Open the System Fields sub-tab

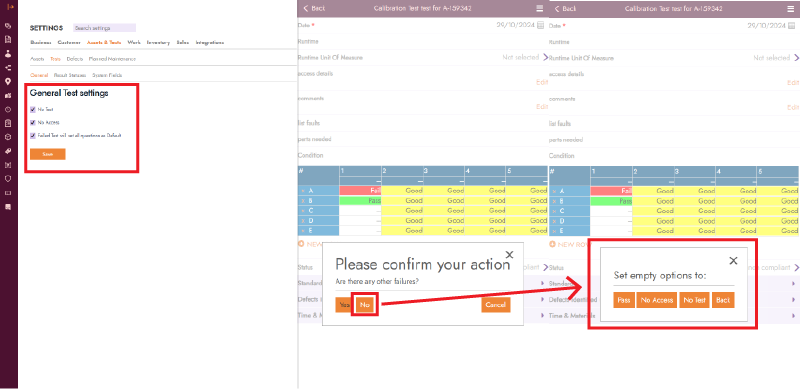pyautogui.click(x=107, y=75)
